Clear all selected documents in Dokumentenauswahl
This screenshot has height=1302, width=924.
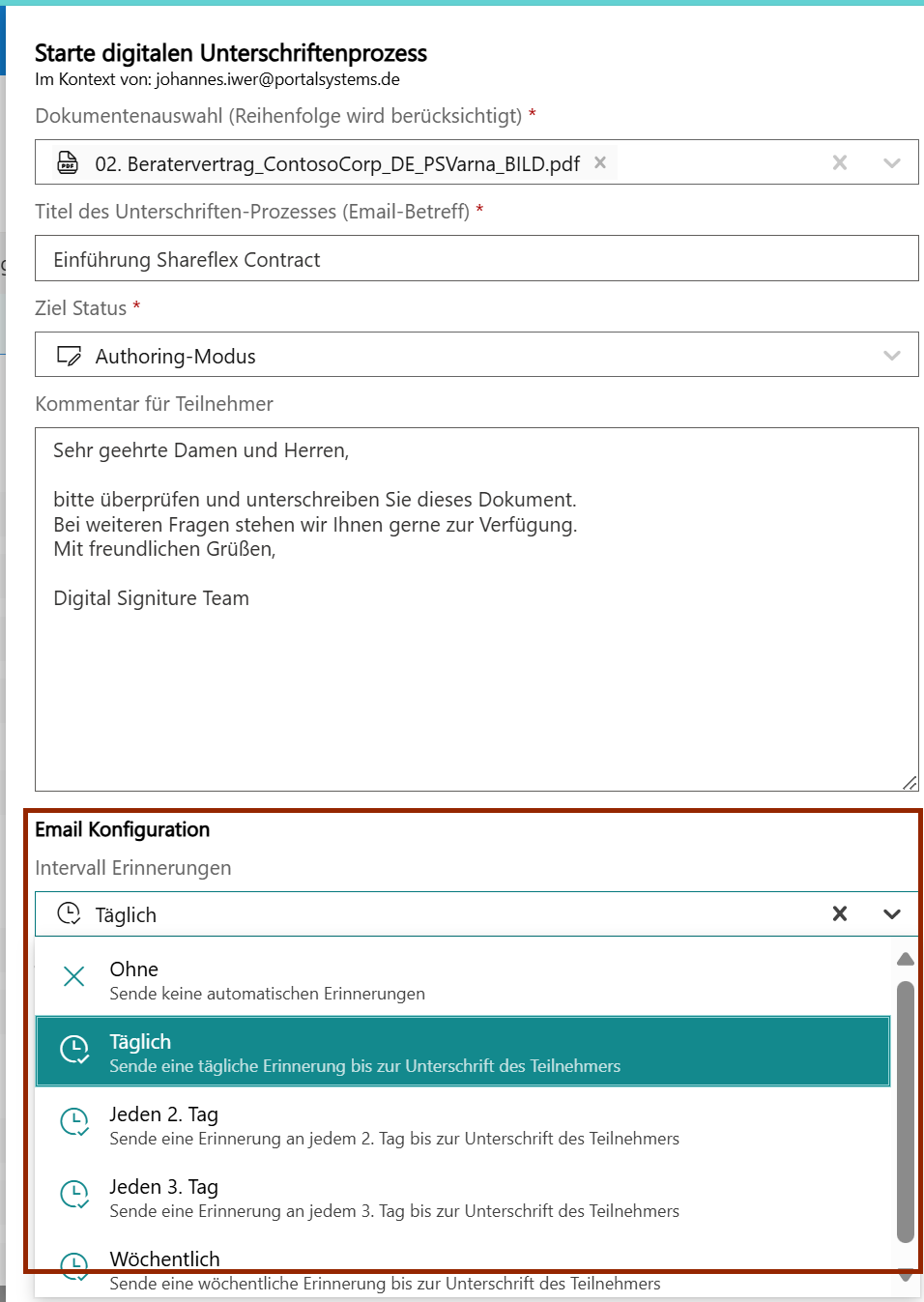click(x=840, y=162)
